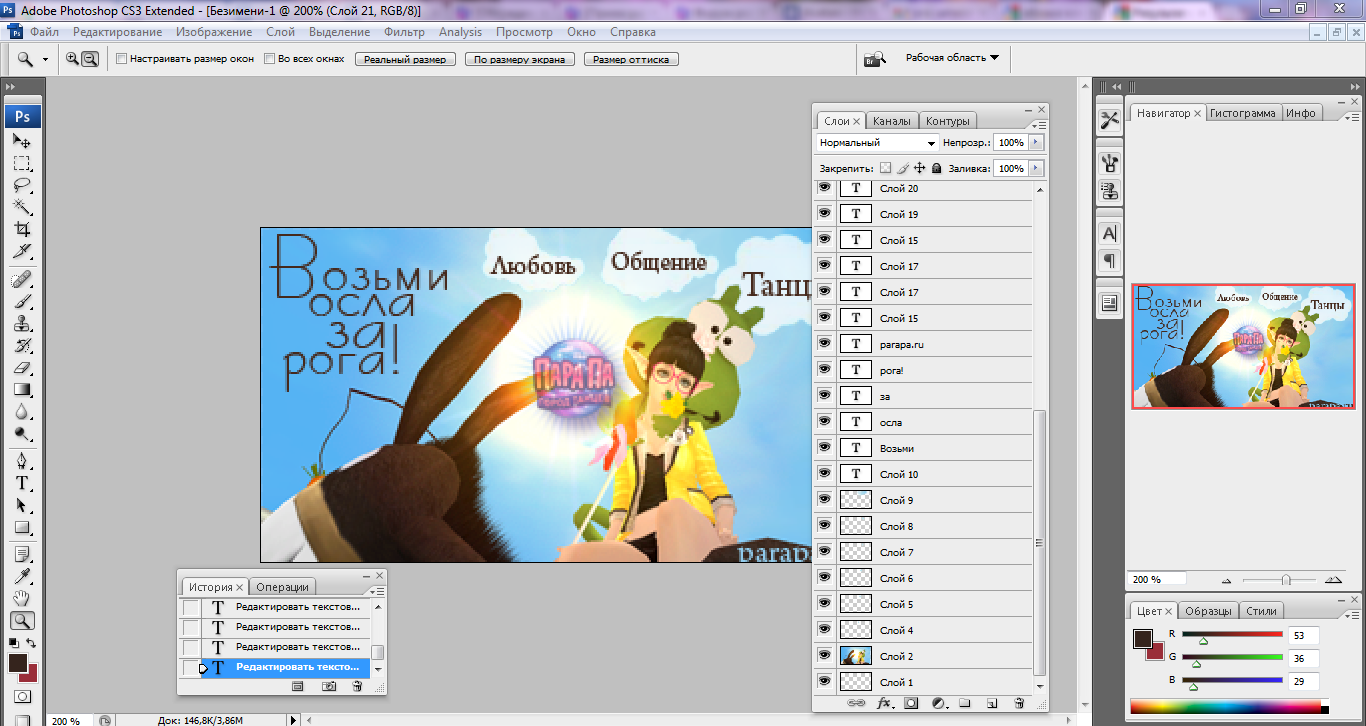Switch to the 'Гистограмма' tab
The width and height of the screenshot is (1366, 726).
point(1243,113)
